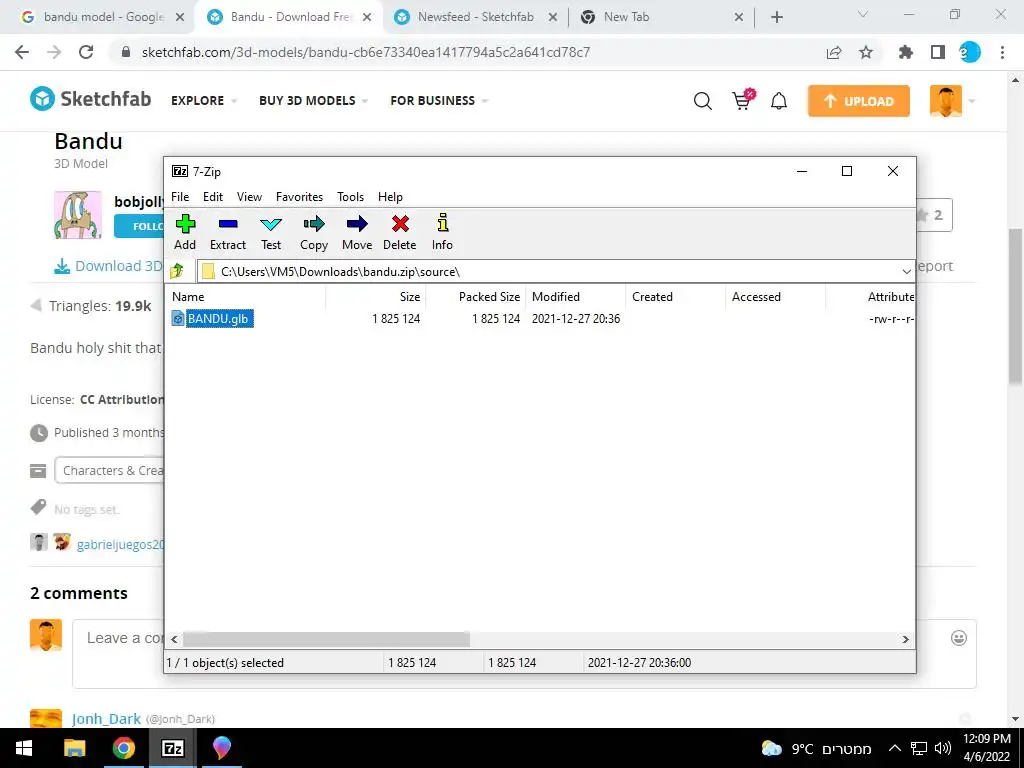Expand the For Business menu

[x=439, y=101]
